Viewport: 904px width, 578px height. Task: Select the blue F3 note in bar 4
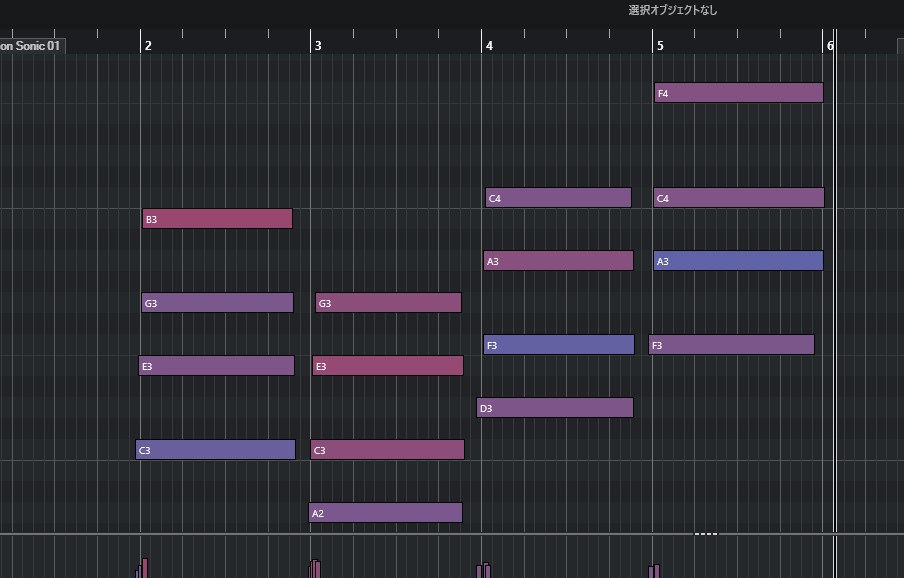click(x=559, y=345)
